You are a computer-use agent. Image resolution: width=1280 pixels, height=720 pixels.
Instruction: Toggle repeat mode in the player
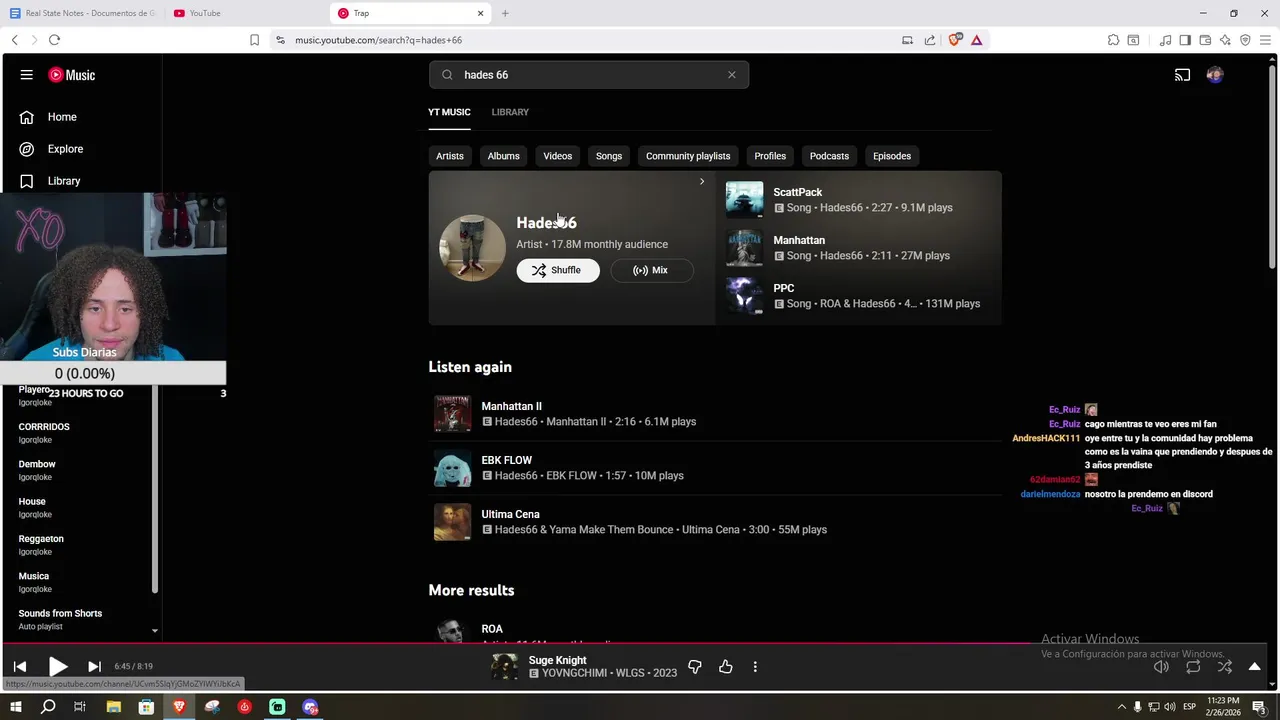tap(1193, 666)
